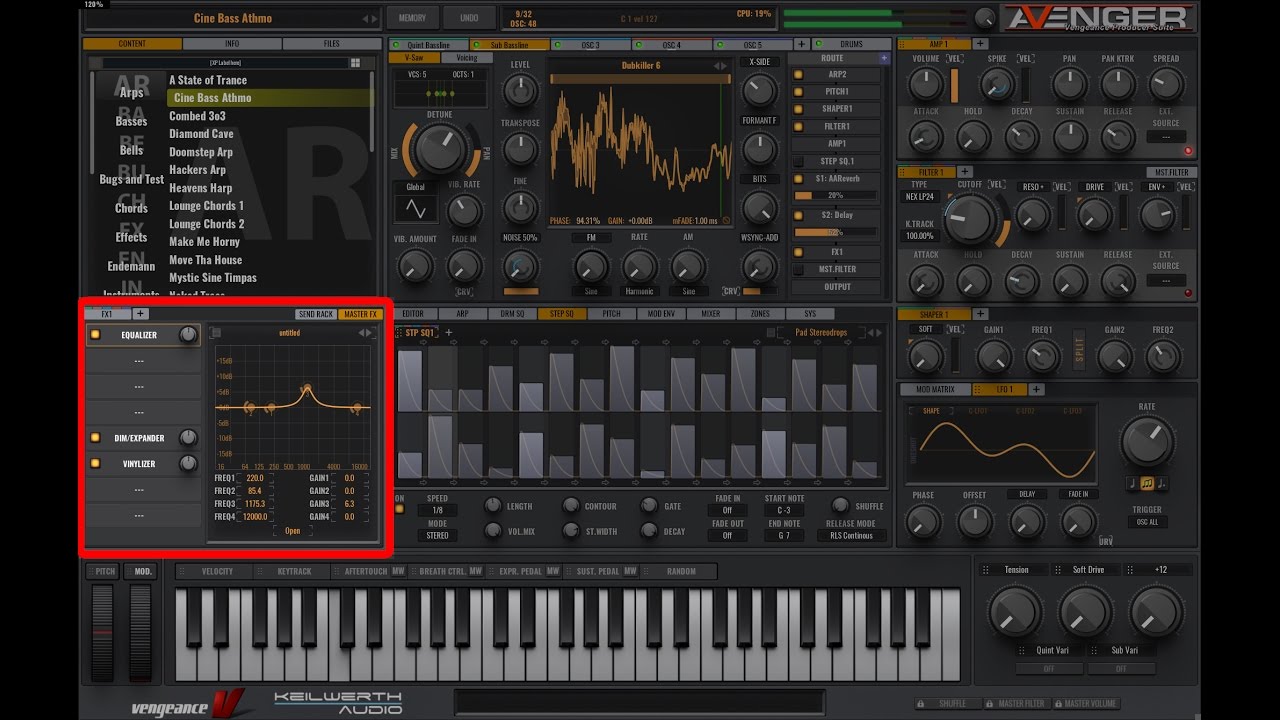Toggle the PITCH1 routing LED
The width and height of the screenshot is (1280, 720).
[x=798, y=91]
